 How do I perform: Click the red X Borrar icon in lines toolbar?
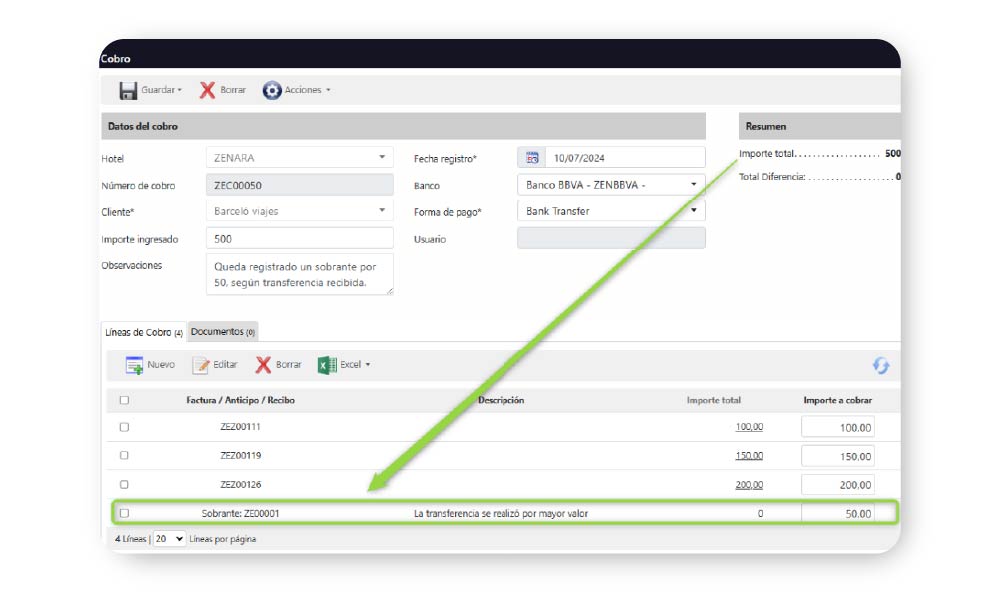tap(263, 365)
